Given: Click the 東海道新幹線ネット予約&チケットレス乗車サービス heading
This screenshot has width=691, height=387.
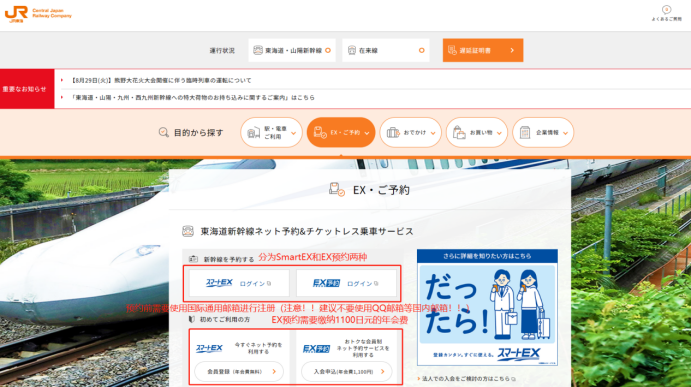Looking at the screenshot, I should pos(307,231).
